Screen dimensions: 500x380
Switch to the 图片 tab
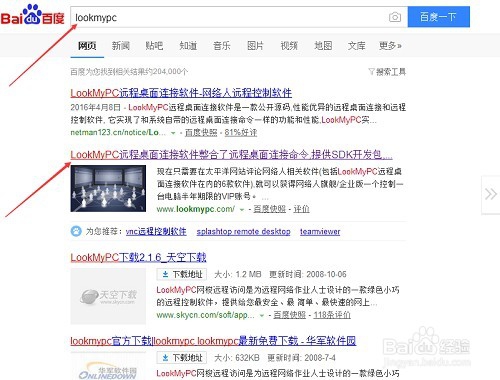[x=255, y=46]
